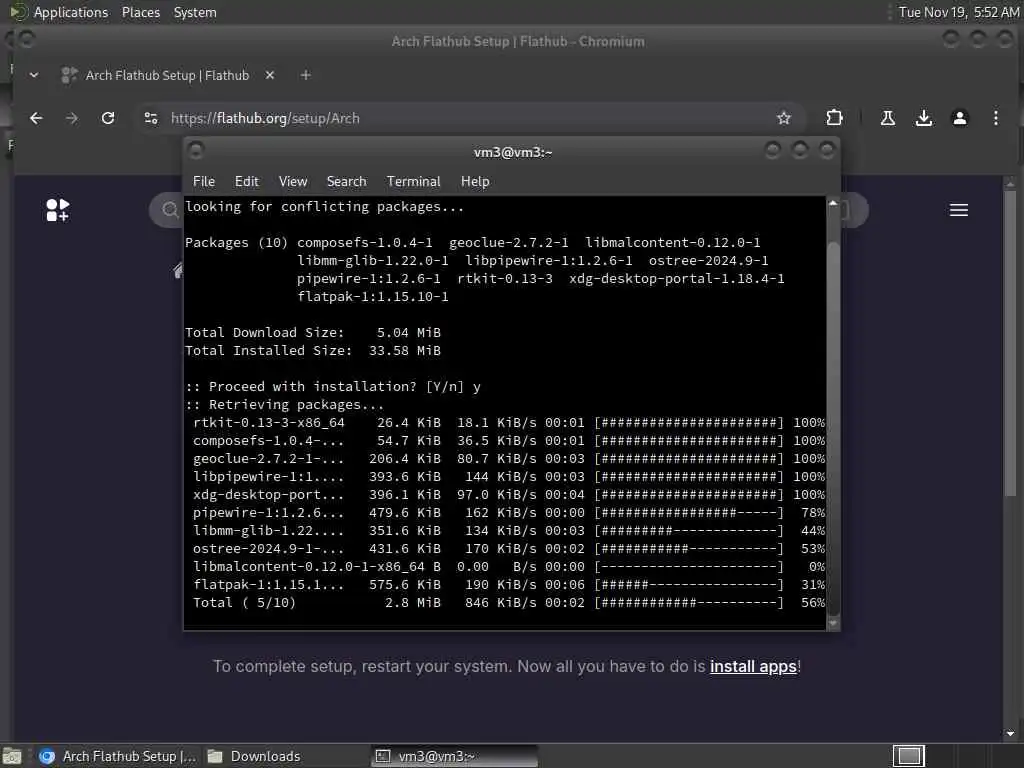Click the show desktop icon in taskbar
Screen dimensions: 1024x768
coord(12,756)
